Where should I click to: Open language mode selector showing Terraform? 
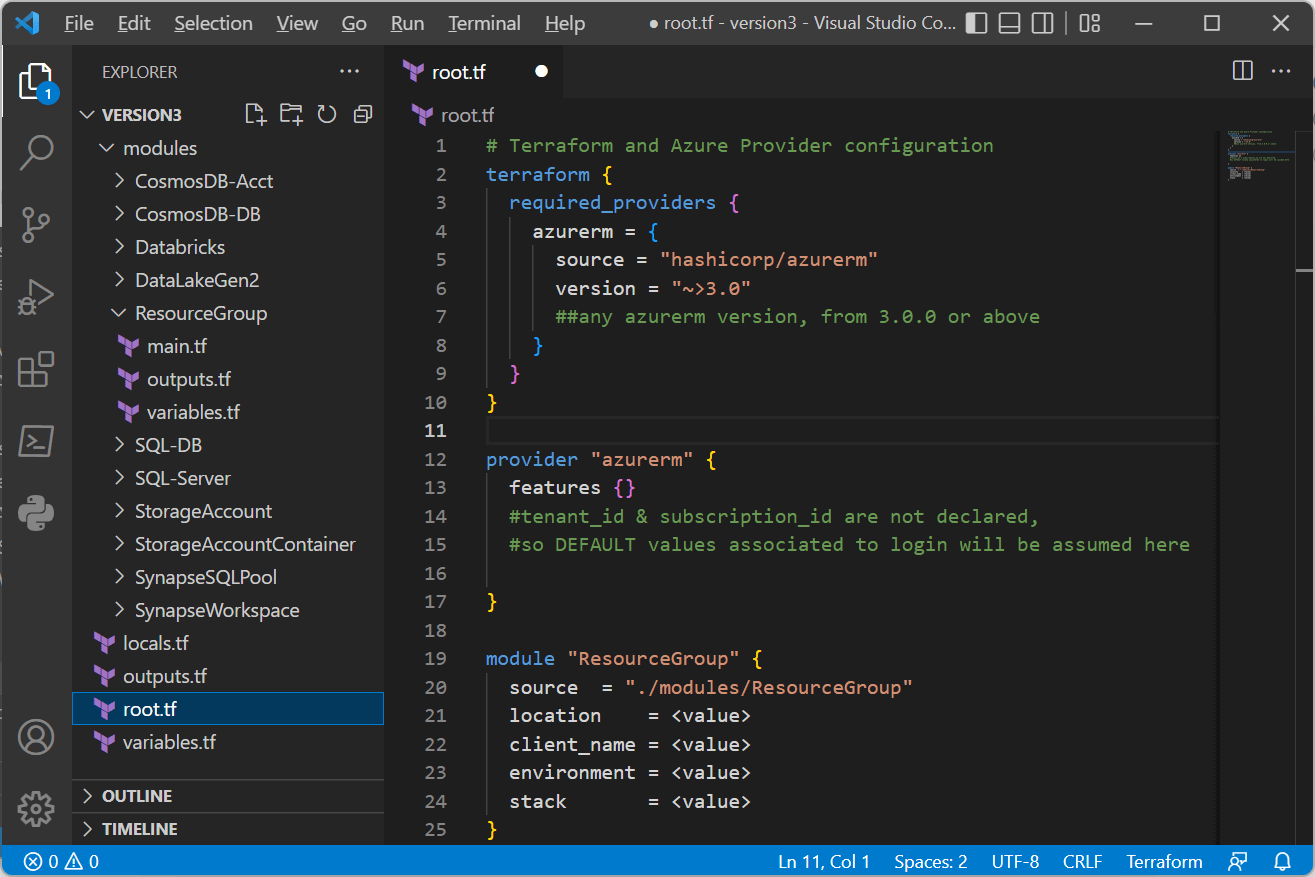click(x=1164, y=861)
